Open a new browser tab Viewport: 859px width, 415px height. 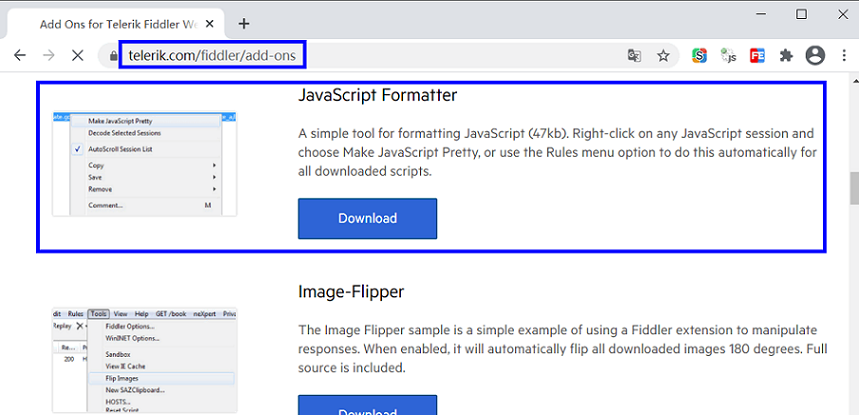[244, 24]
